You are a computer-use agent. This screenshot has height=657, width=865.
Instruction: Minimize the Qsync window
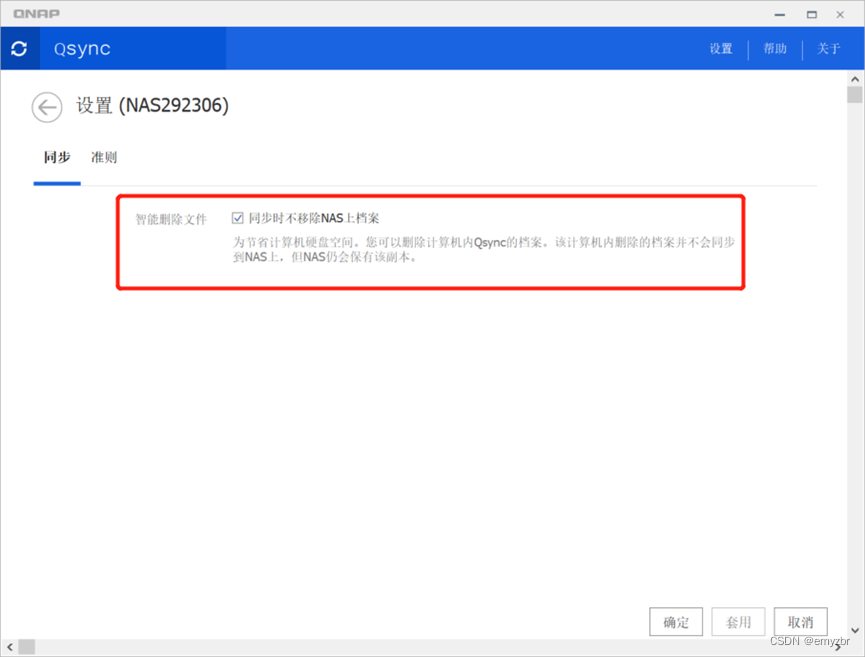(779, 14)
